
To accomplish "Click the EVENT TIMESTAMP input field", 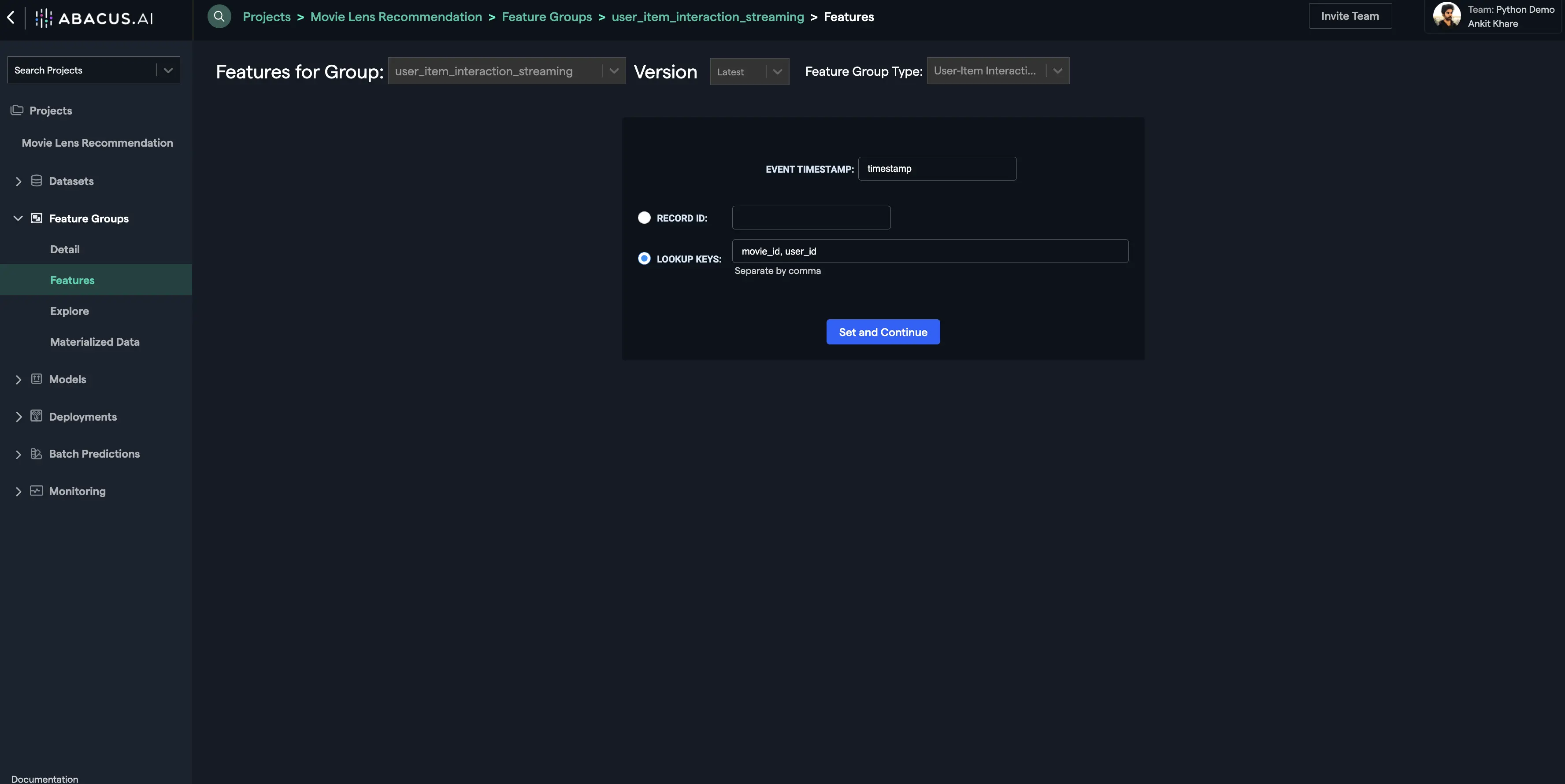I will click(938, 168).
